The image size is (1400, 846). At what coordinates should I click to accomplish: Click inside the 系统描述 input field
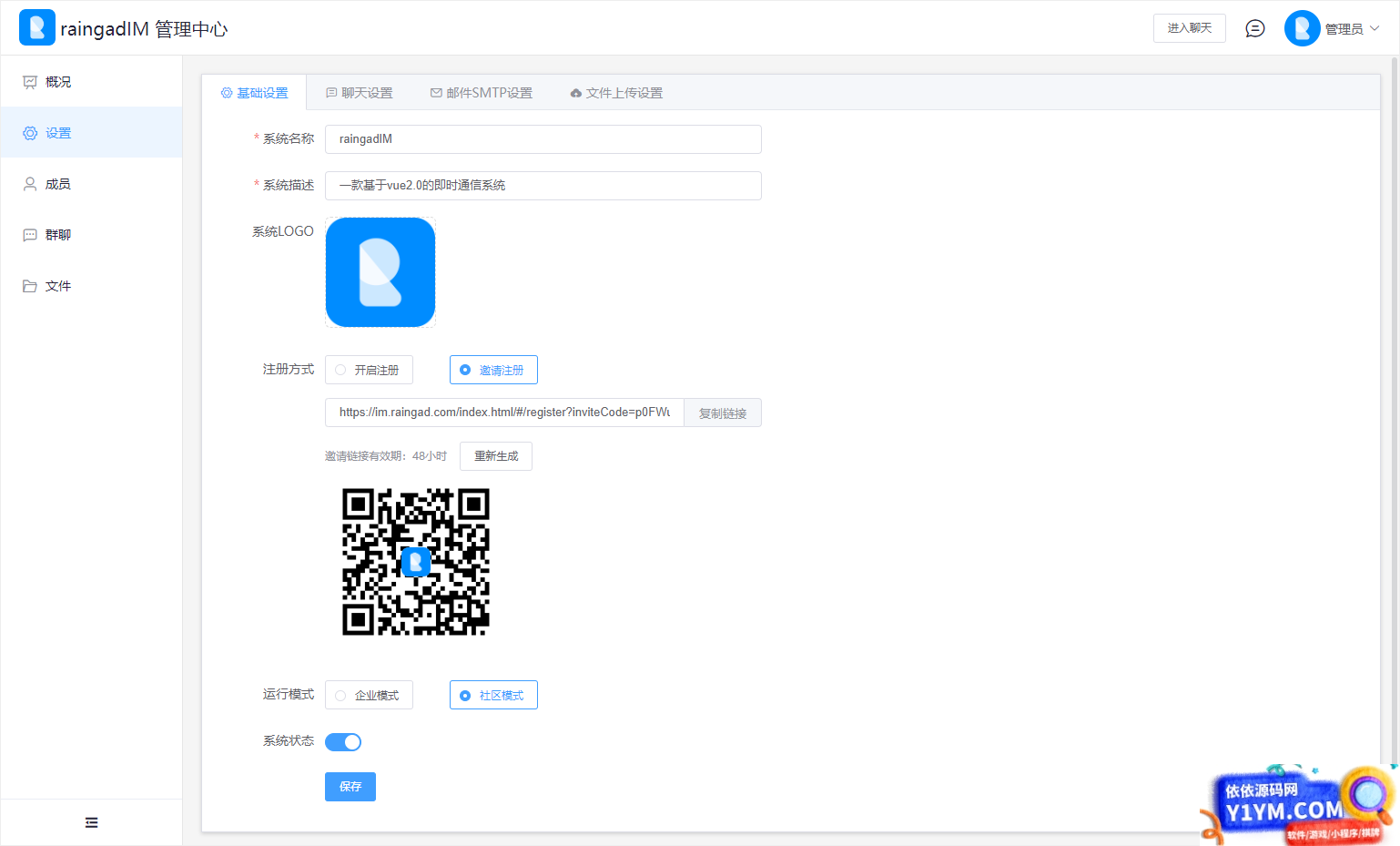[x=543, y=186]
